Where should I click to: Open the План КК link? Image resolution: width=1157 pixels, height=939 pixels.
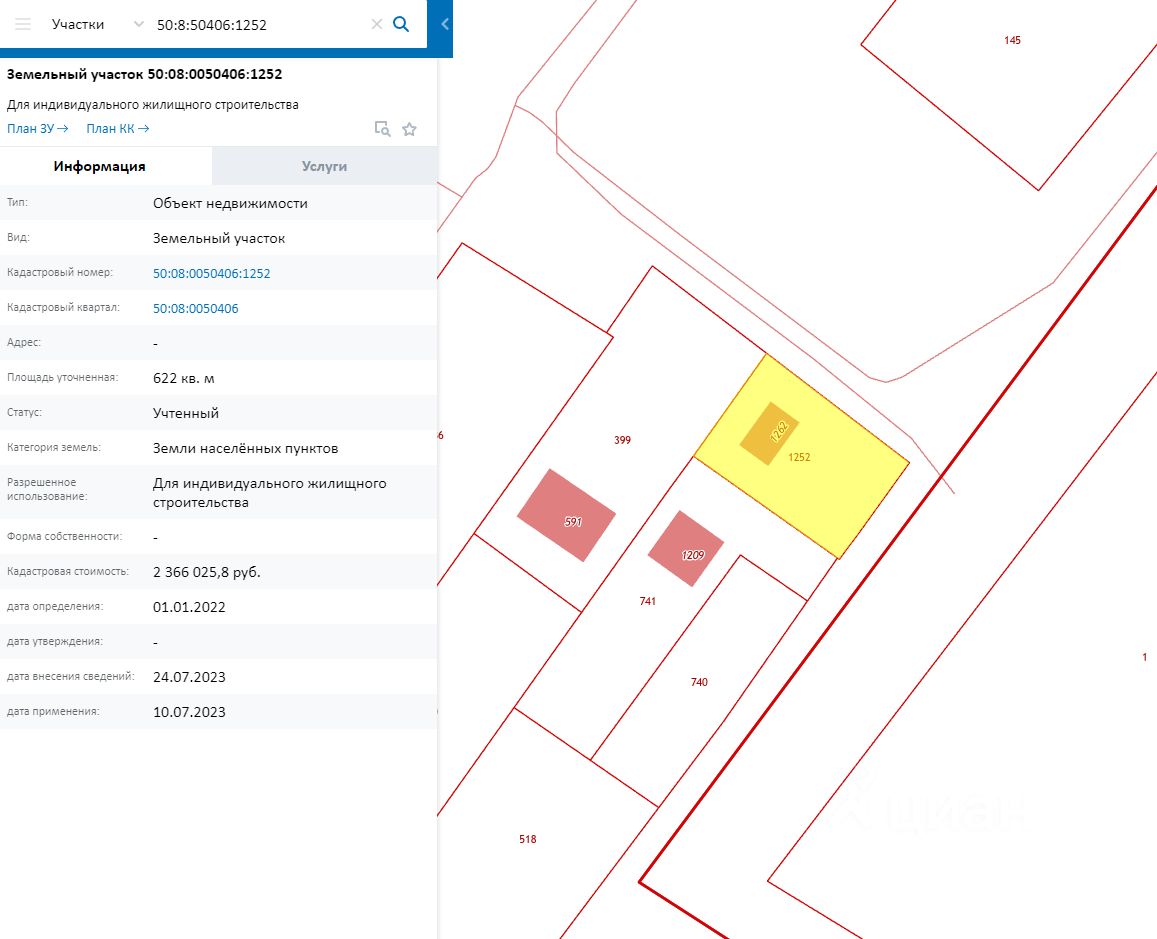117,128
